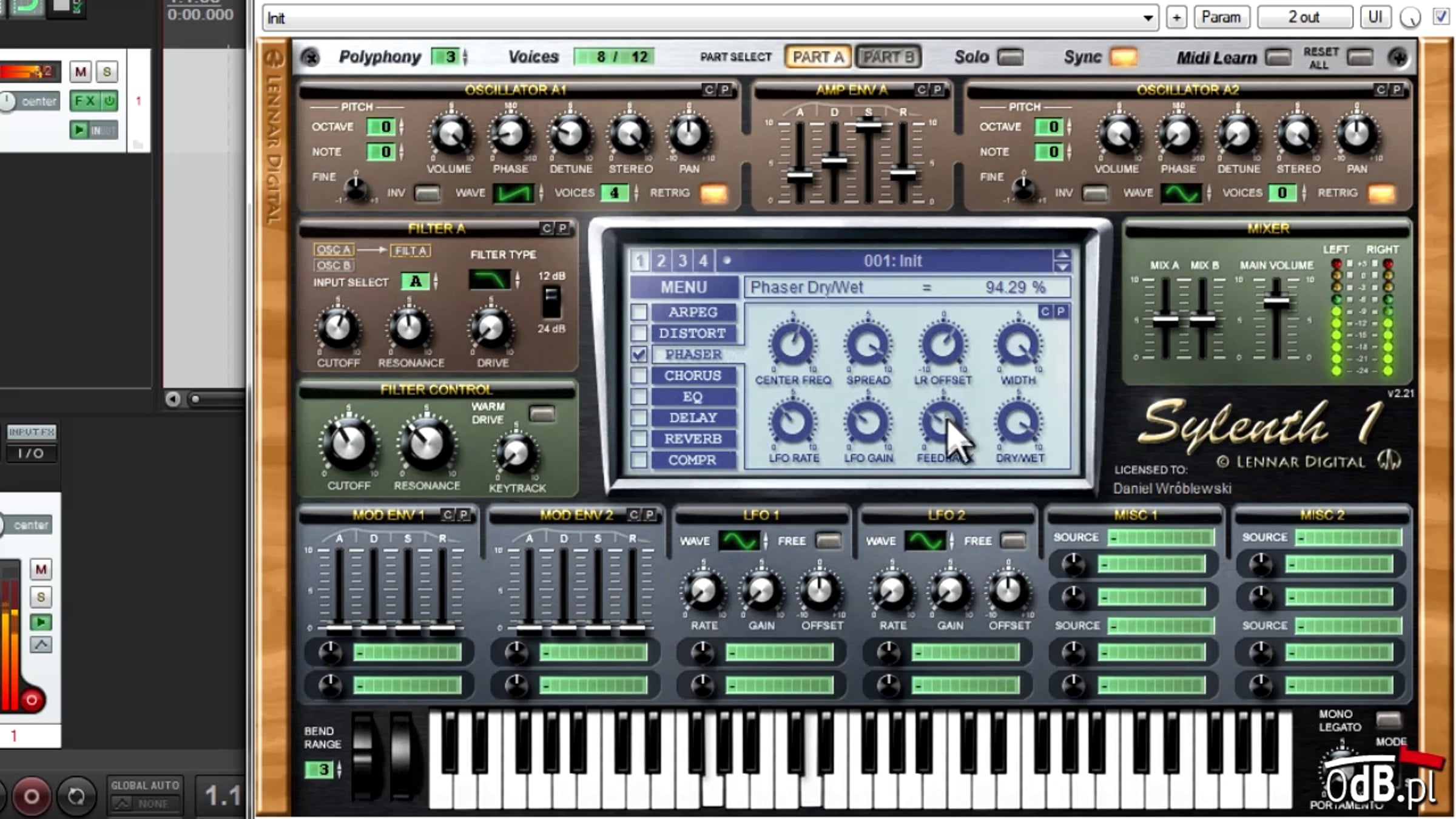Screen dimensions: 1456x819
Task: Select the Oscillator A2 waveform display
Action: click(1181, 194)
